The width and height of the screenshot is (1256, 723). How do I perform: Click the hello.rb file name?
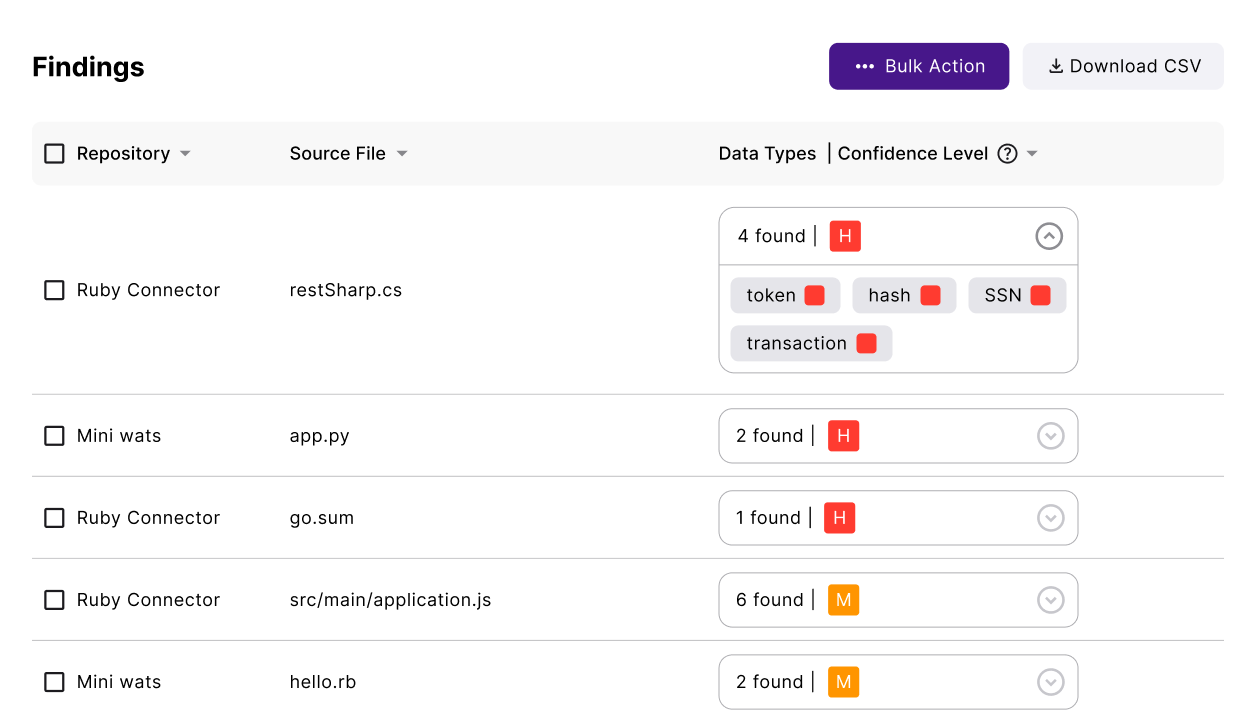(x=323, y=682)
